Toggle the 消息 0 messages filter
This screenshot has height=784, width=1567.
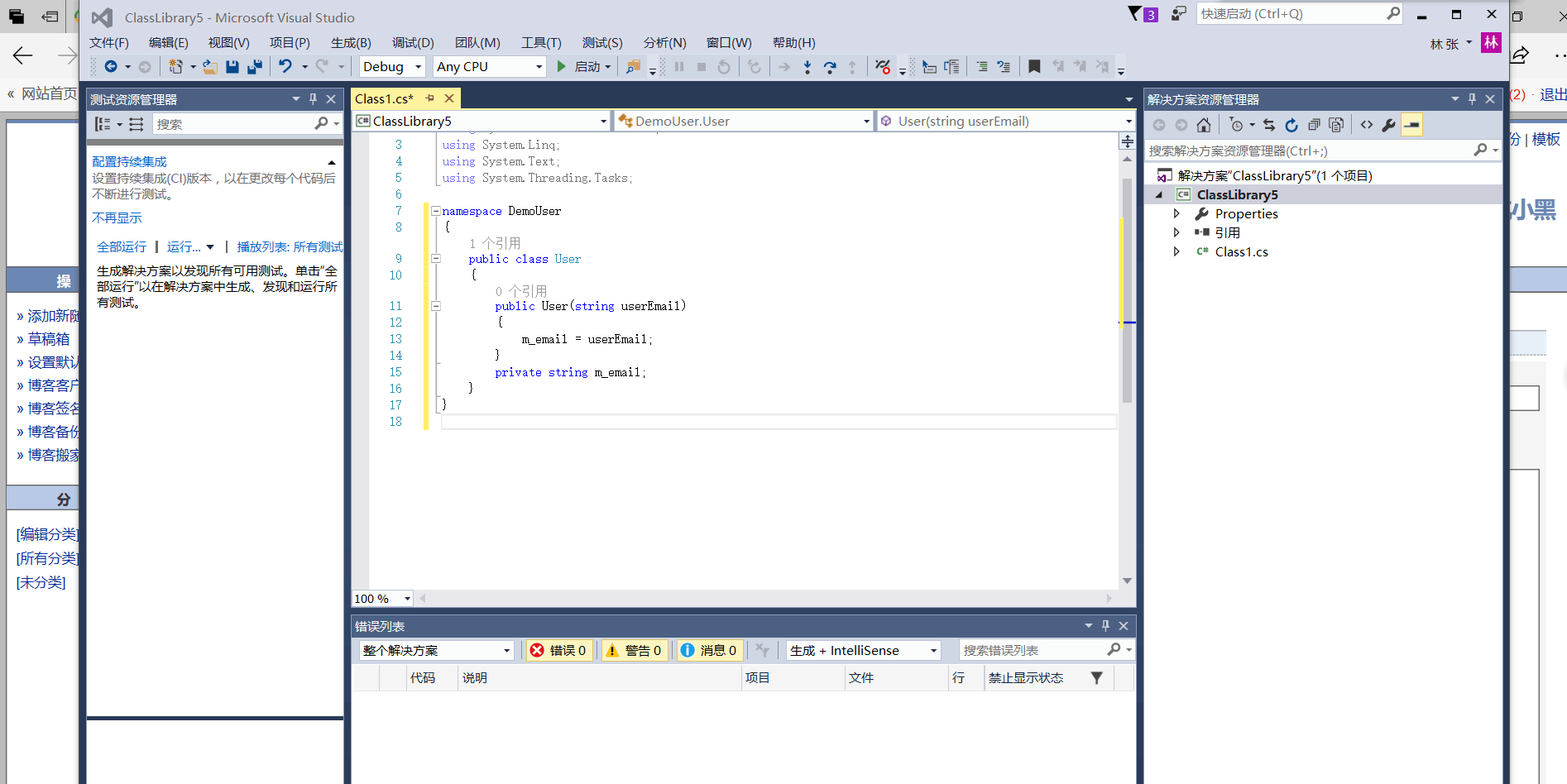click(x=709, y=650)
